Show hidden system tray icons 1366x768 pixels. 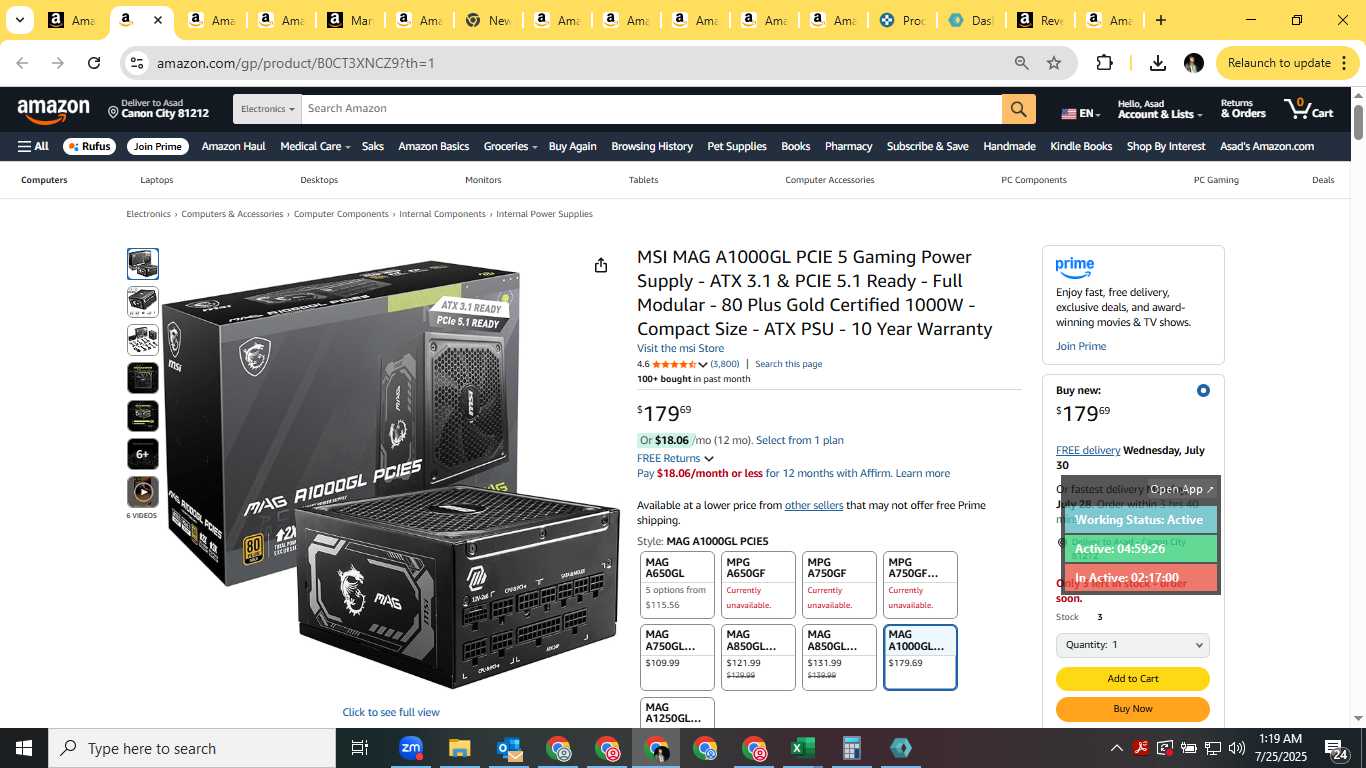tap(1116, 748)
